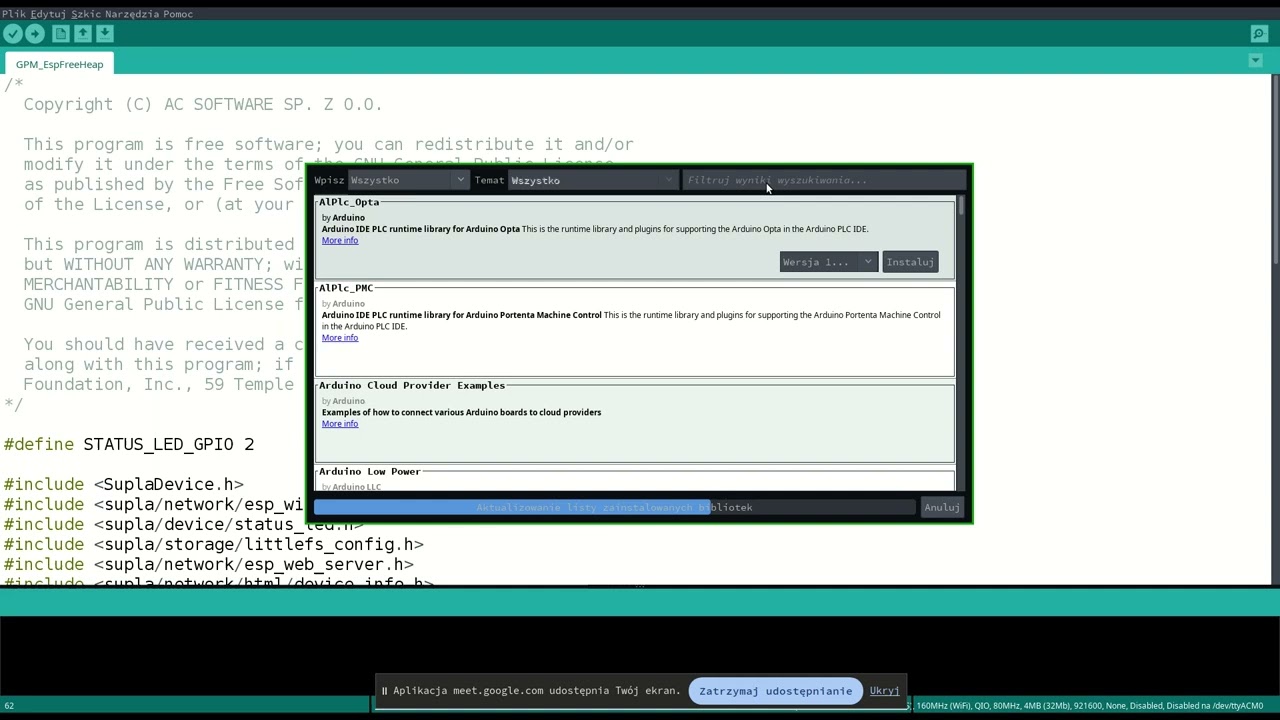This screenshot has height=720, width=1280.
Task: Click the Open sketch (up arrow) icon
Action: click(x=83, y=33)
